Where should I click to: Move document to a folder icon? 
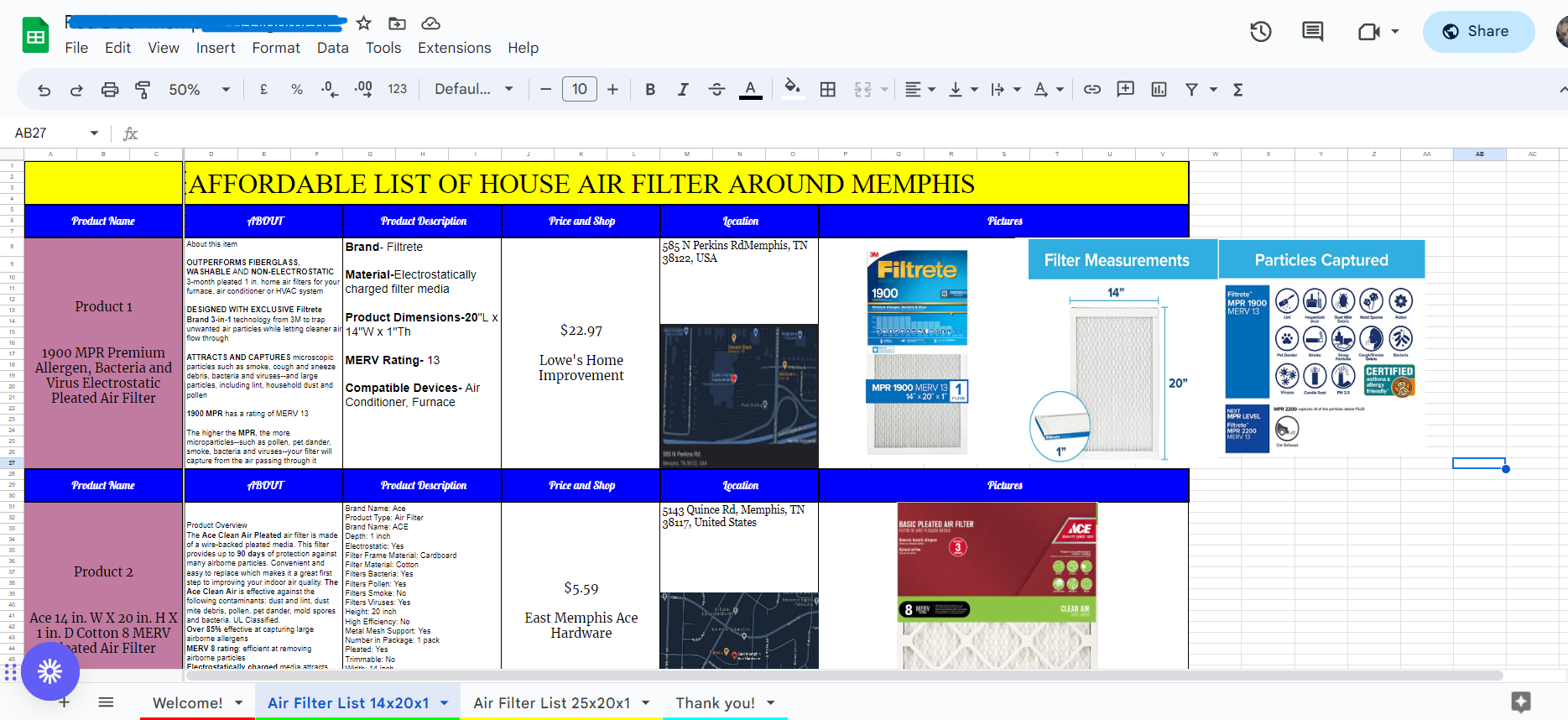[397, 23]
